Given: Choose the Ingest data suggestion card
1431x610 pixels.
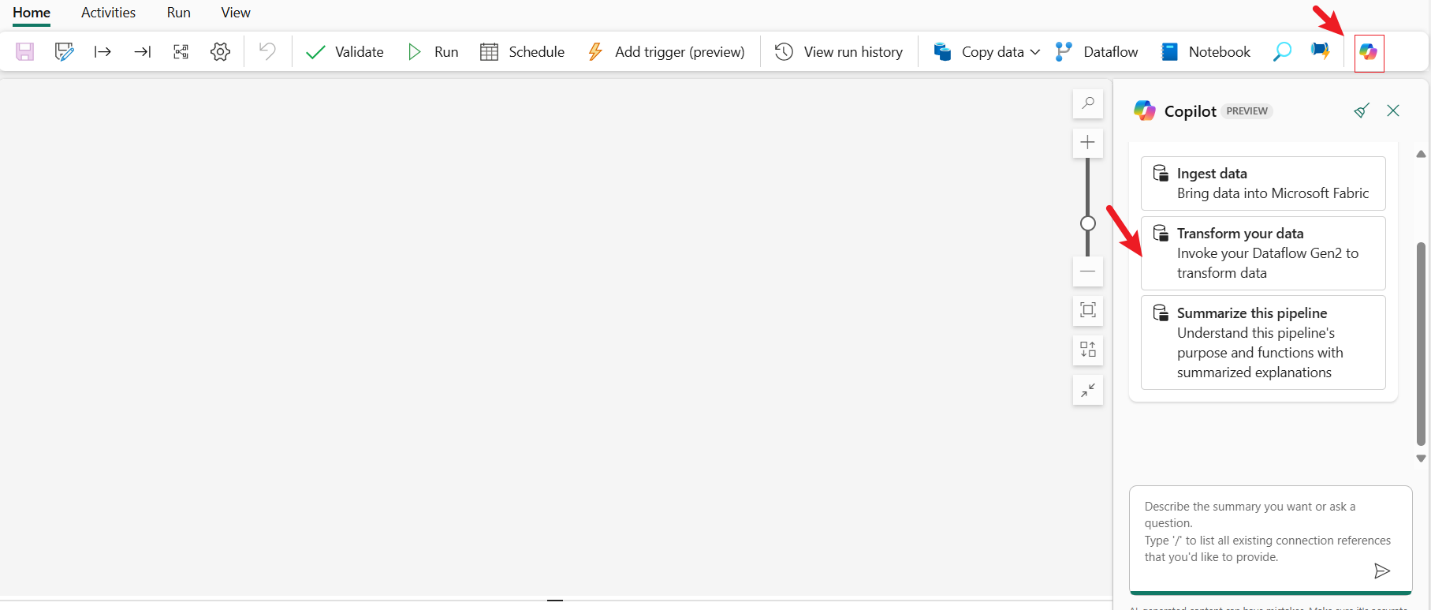Looking at the screenshot, I should (1263, 183).
